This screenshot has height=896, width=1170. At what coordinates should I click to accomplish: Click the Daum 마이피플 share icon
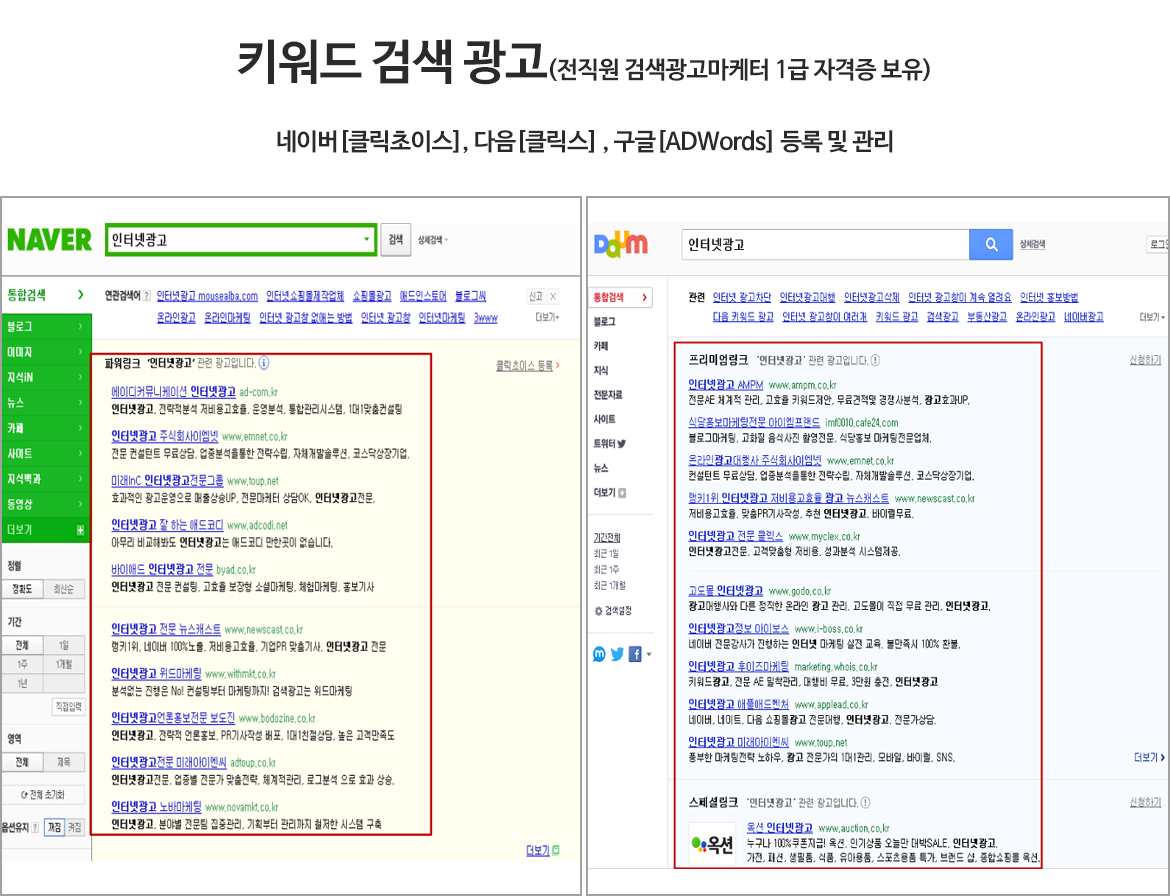pyautogui.click(x=599, y=654)
